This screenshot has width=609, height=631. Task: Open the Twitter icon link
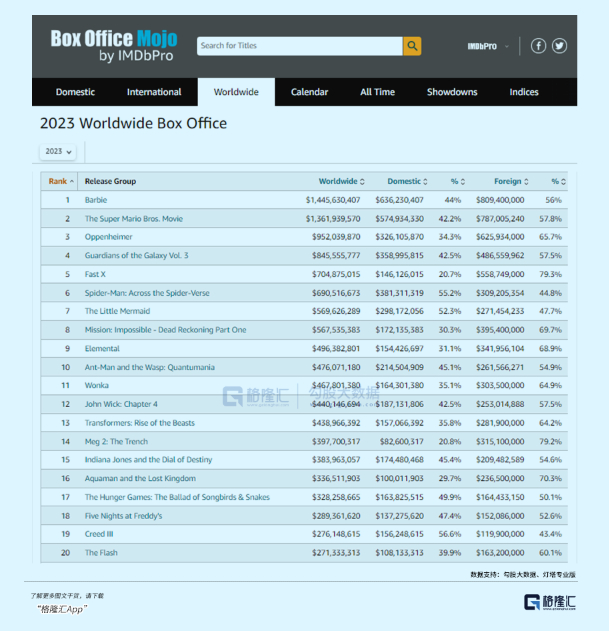tap(559, 46)
